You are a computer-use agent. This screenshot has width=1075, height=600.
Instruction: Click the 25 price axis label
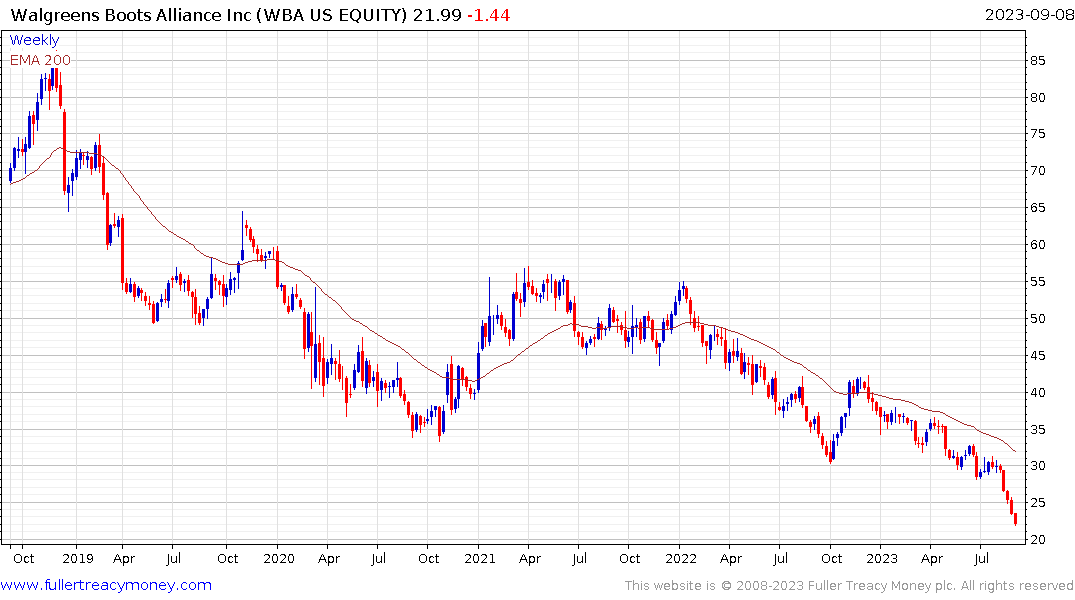[x=1037, y=503]
